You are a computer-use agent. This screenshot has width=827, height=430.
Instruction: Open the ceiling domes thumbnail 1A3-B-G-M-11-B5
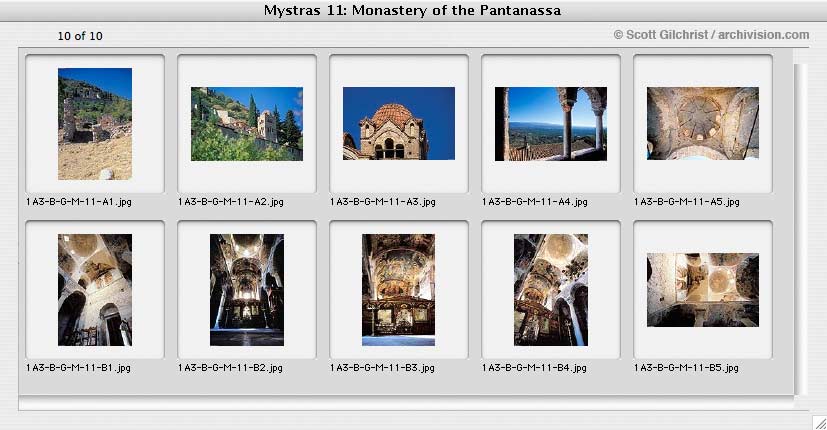point(703,290)
